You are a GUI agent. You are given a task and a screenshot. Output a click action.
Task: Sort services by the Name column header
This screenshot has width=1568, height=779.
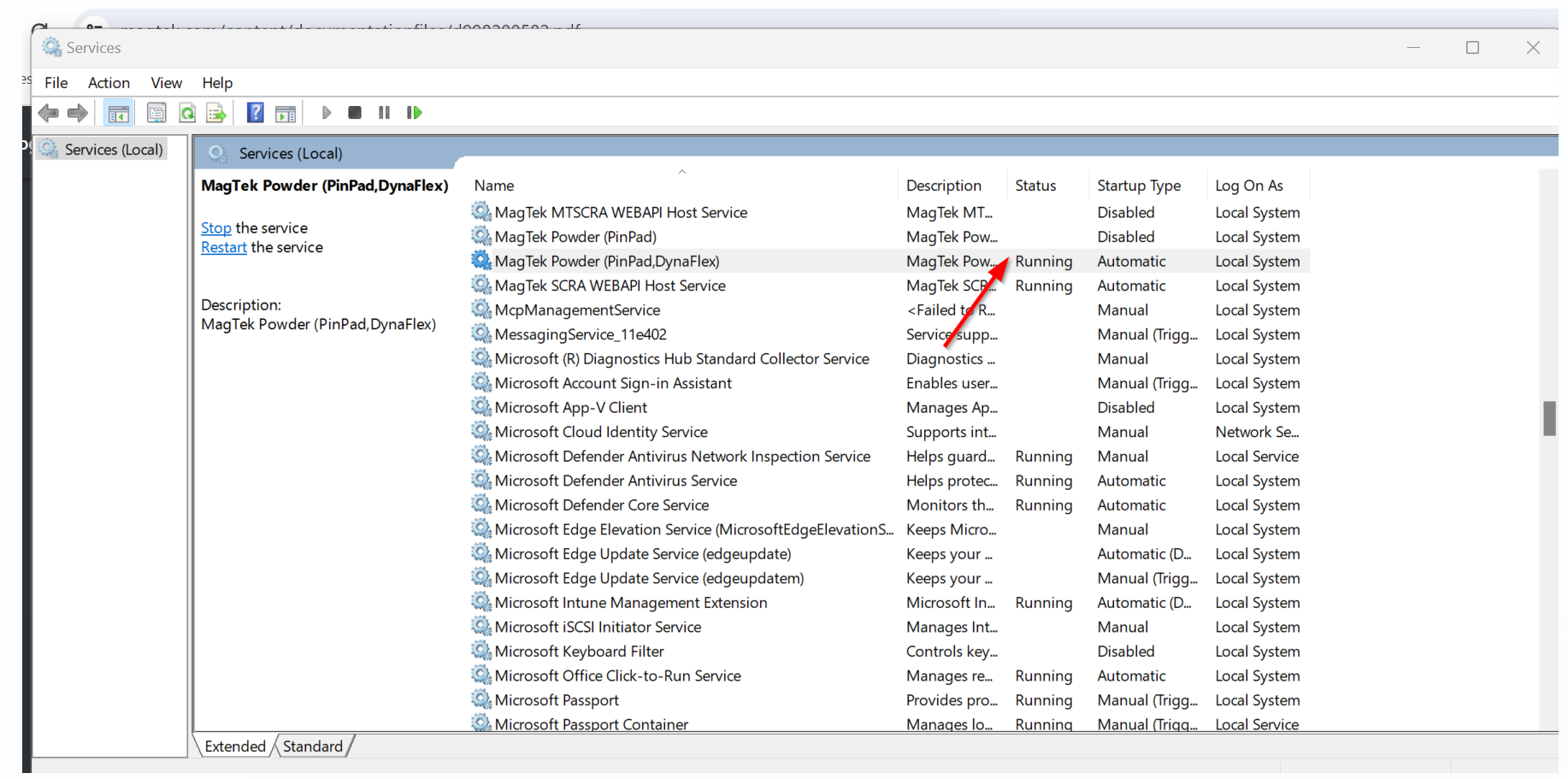point(494,186)
